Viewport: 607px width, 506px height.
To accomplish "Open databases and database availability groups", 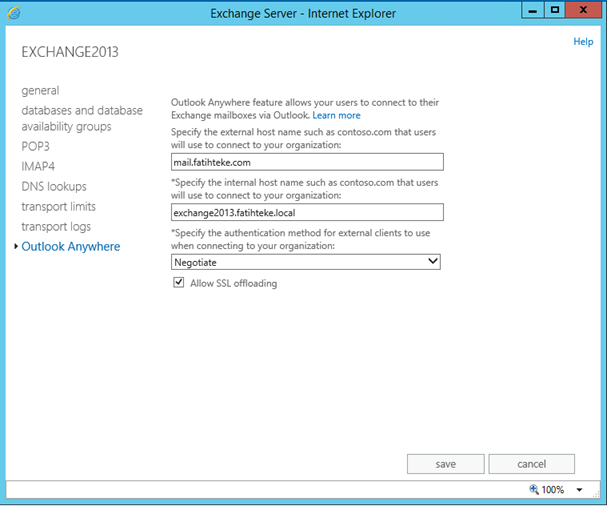I will point(82,118).
